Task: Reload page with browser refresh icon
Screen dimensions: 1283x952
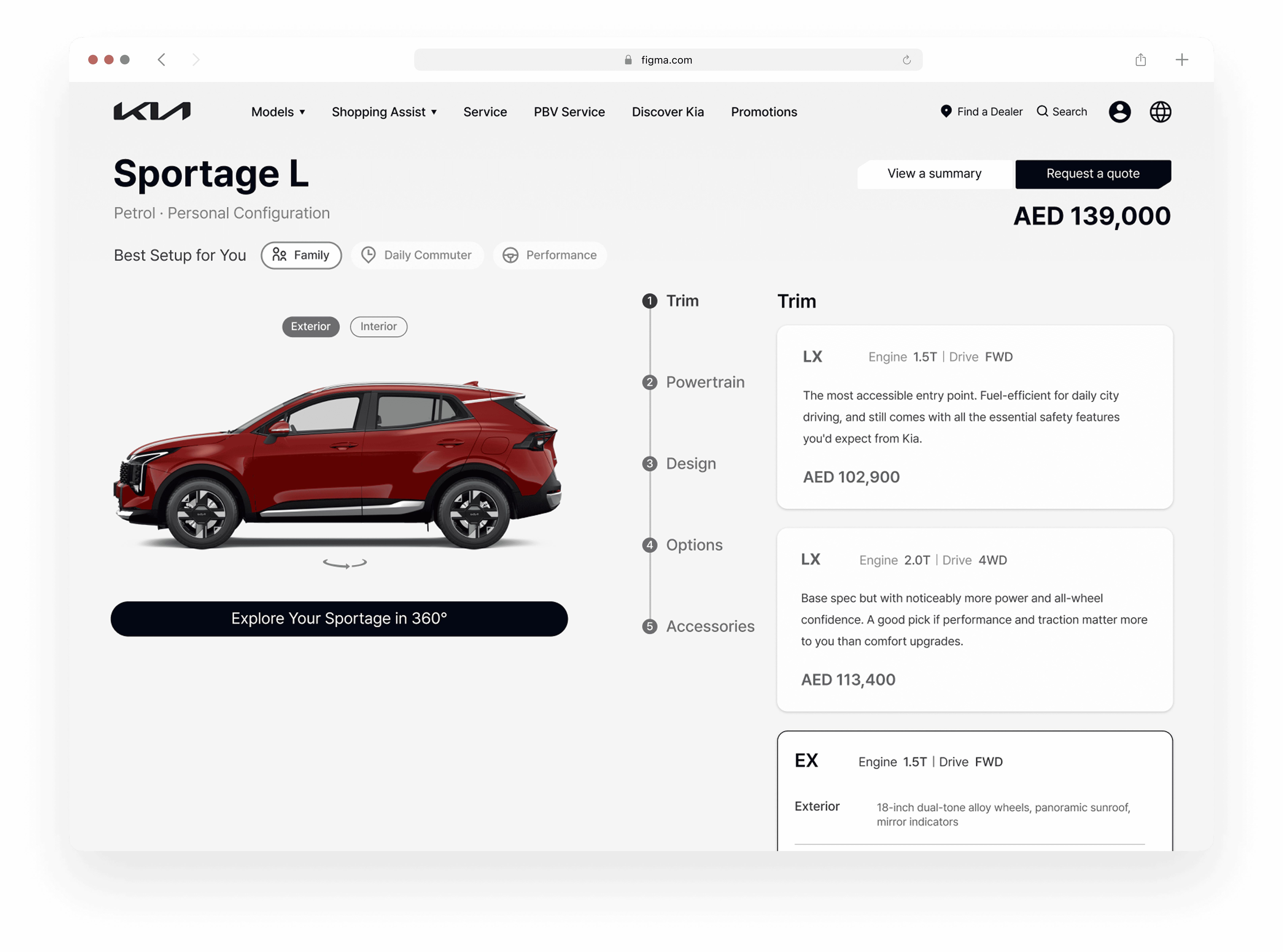Action: click(x=907, y=60)
